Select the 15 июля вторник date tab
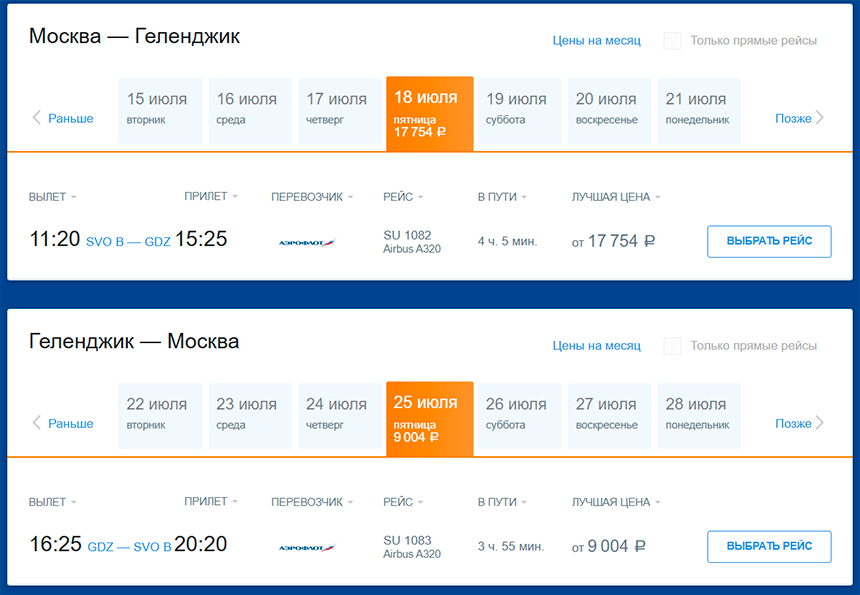The image size is (860, 595). pos(157,109)
